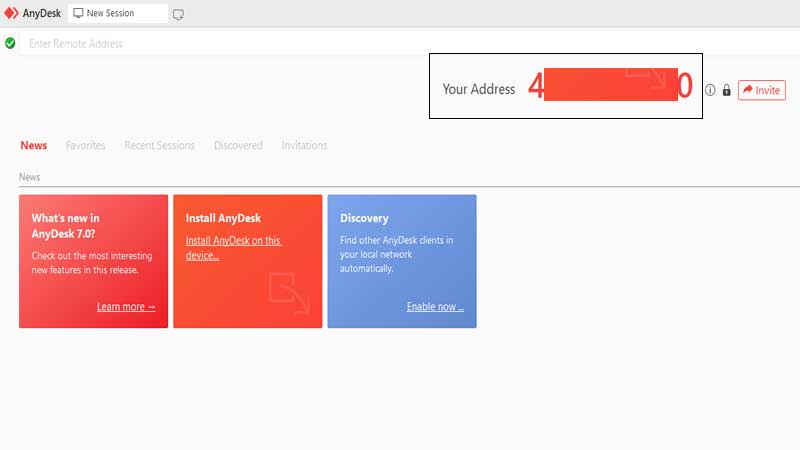The height and width of the screenshot is (450, 800).
Task: Click the lock icon beside Invite
Action: coord(727,90)
